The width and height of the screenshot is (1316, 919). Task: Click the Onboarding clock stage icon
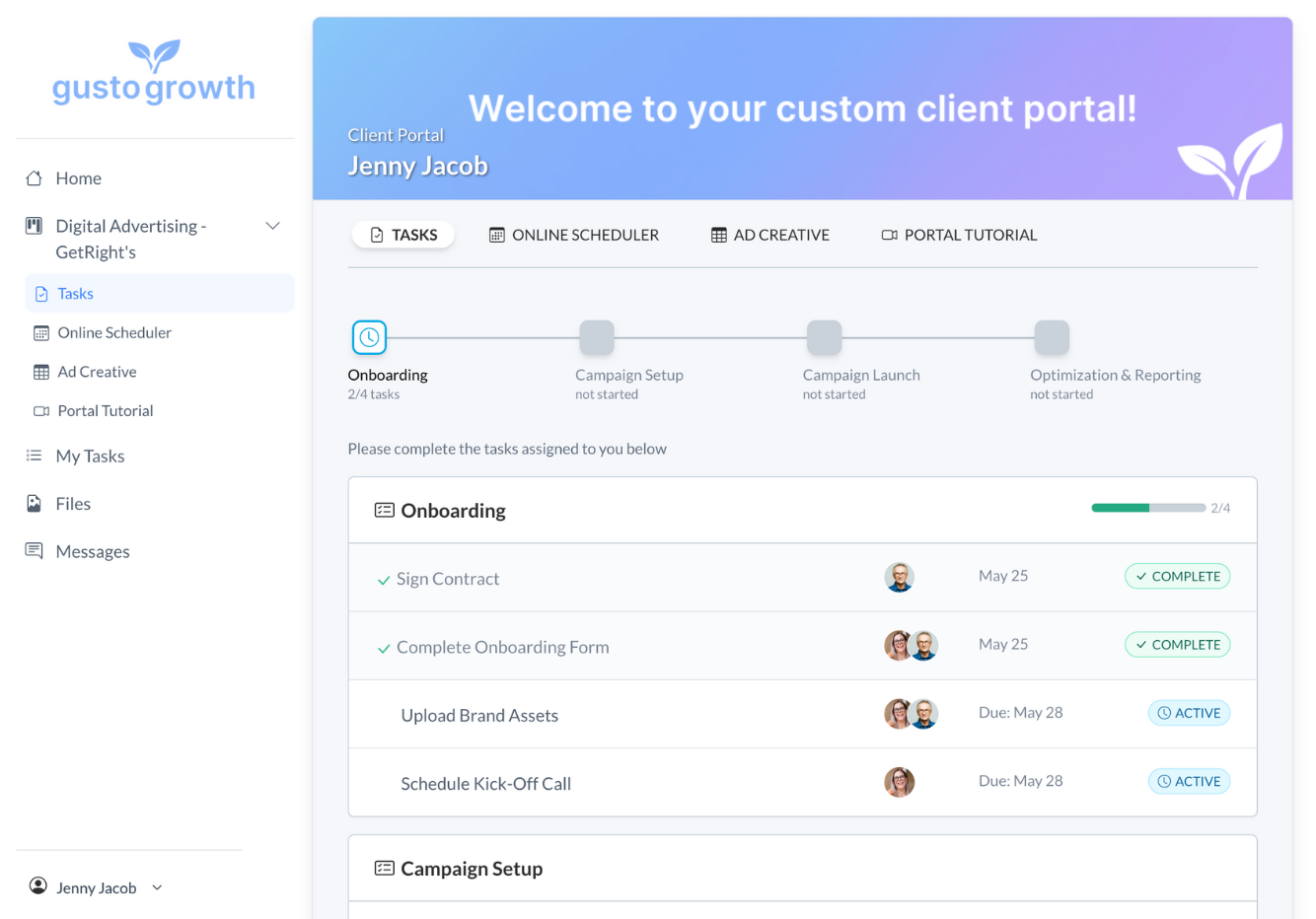369,337
